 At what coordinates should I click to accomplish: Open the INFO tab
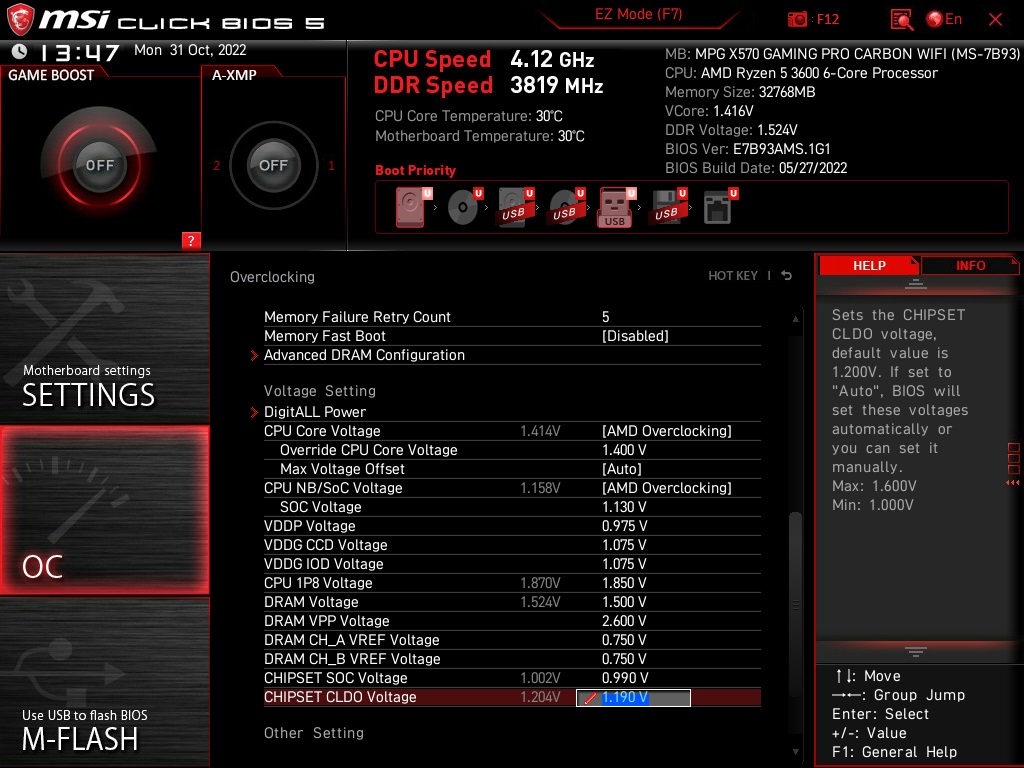(x=970, y=265)
